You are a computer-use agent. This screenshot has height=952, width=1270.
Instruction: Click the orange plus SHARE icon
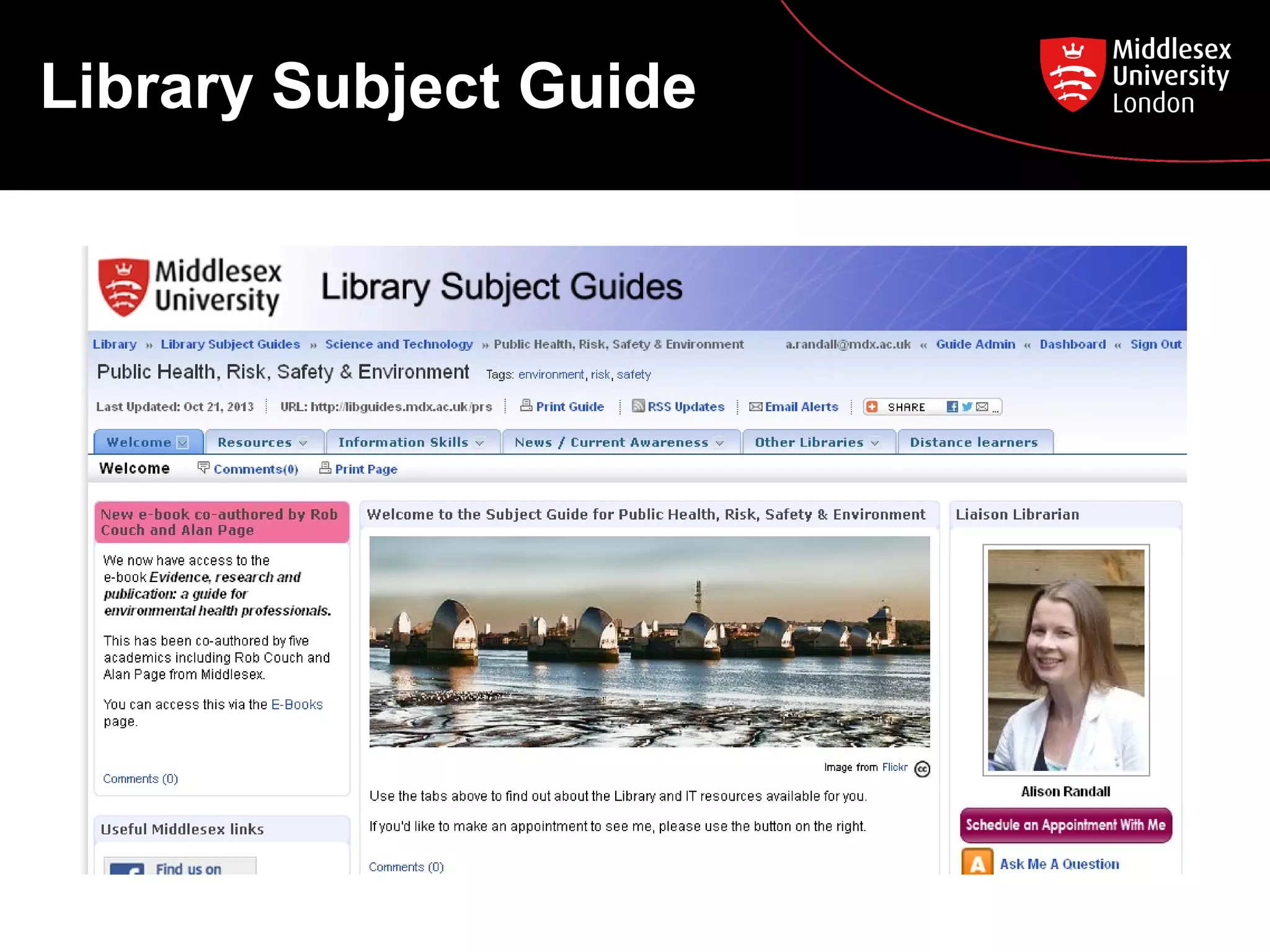(x=872, y=407)
